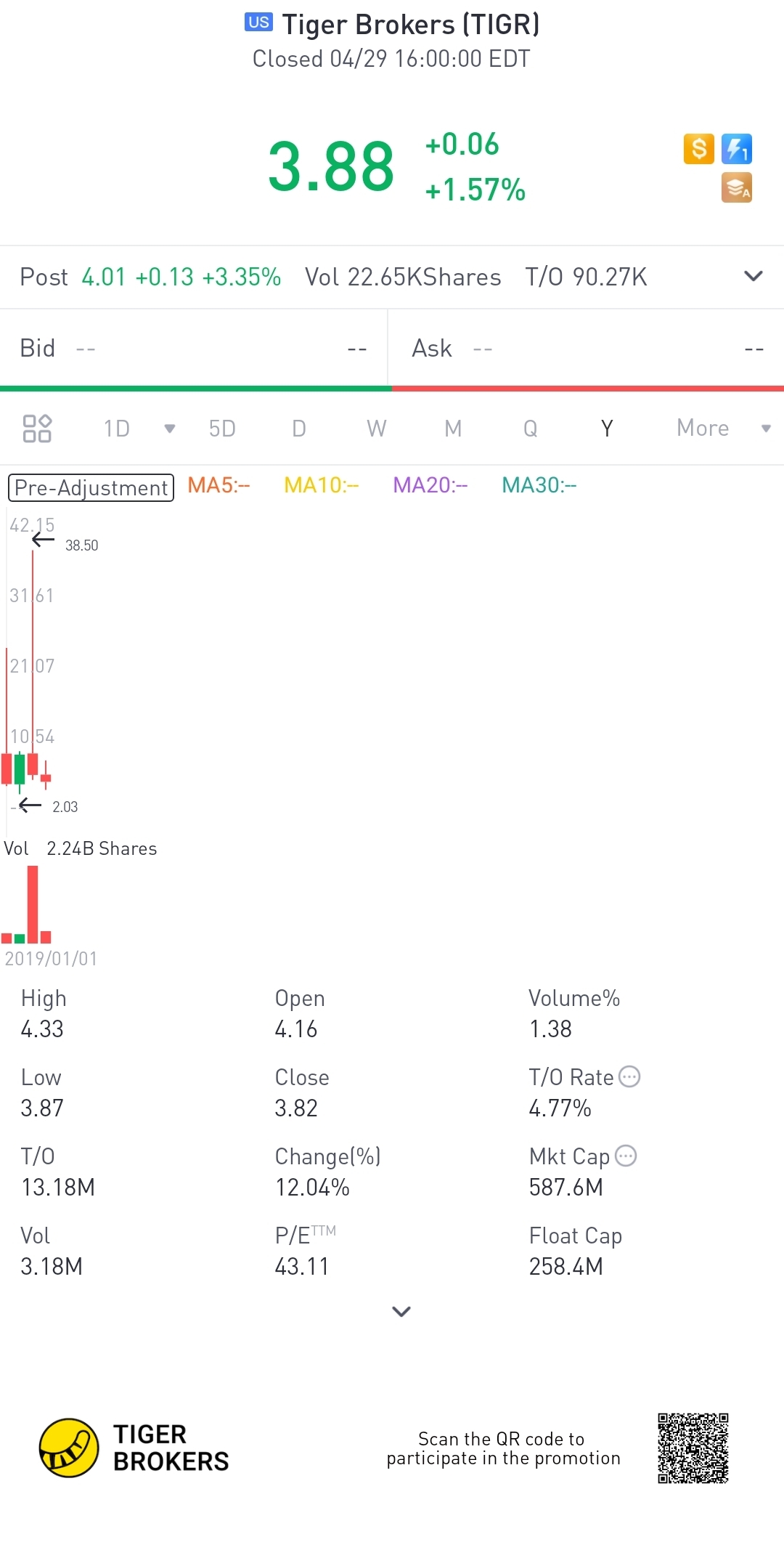This screenshot has height=1558, width=784.
Task: Tap the MA20 indicator label
Action: pyautogui.click(x=430, y=485)
